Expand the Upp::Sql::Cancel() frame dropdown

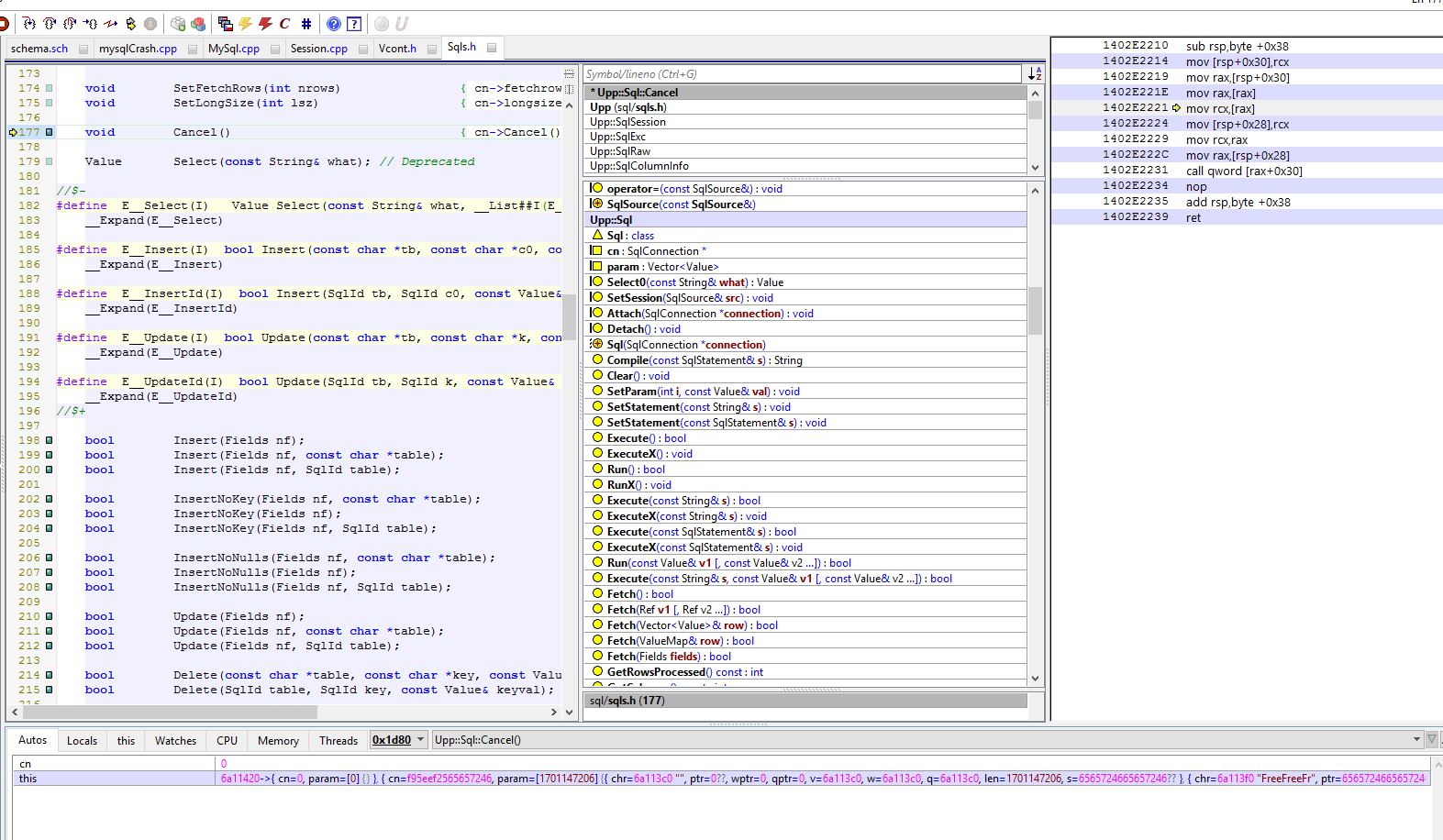tap(1416, 740)
